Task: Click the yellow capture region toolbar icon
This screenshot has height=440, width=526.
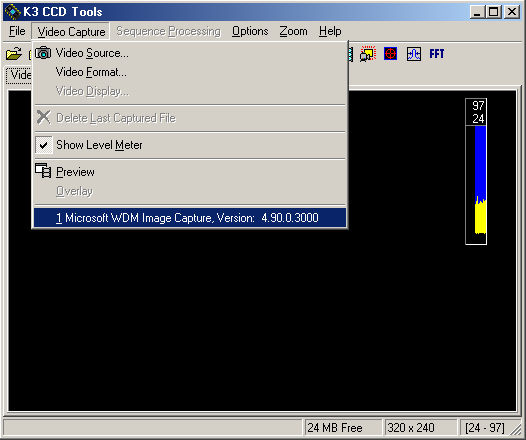Action: tap(368, 54)
